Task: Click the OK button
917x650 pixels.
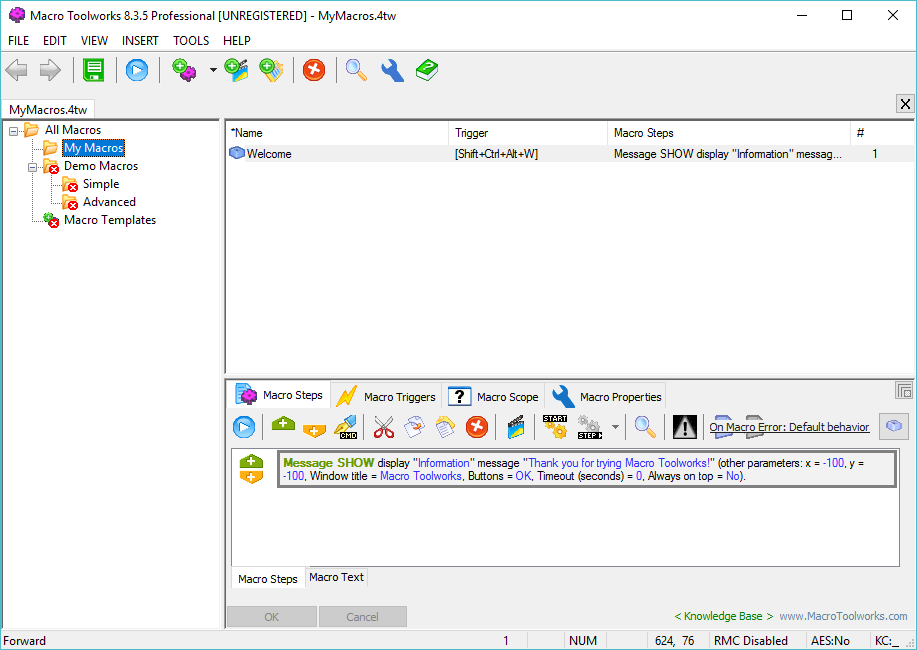Action: pos(272,617)
